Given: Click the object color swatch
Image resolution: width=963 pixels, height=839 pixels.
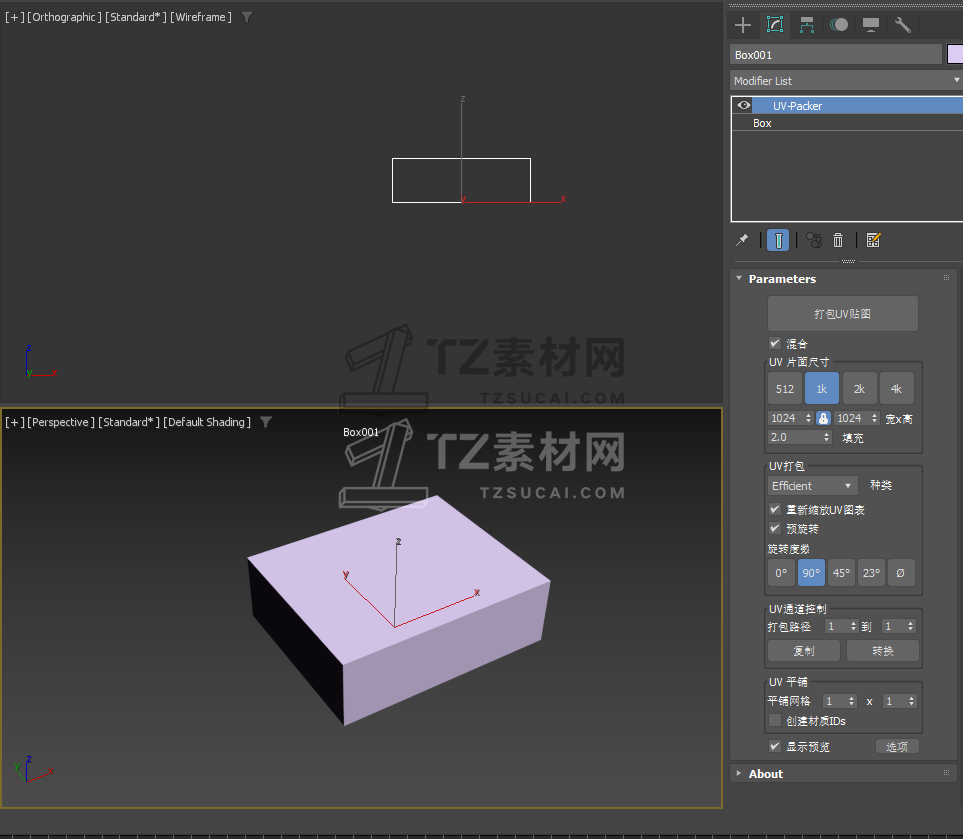Looking at the screenshot, I should [954, 54].
